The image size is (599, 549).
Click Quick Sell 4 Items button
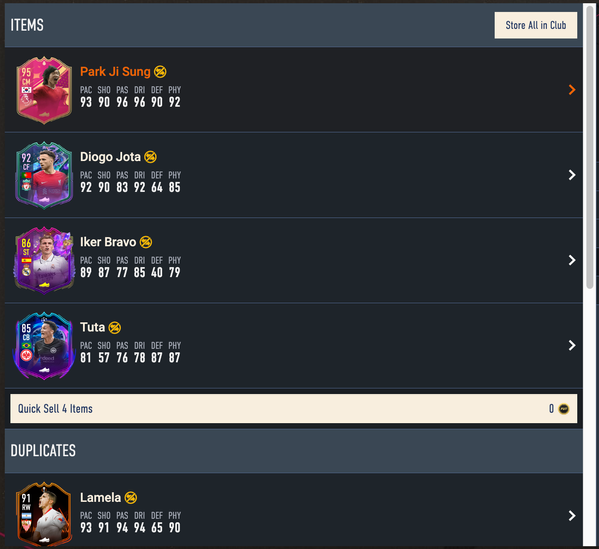pos(293,409)
